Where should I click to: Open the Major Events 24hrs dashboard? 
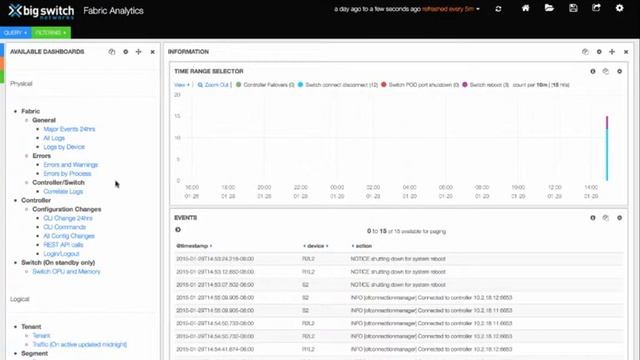[69, 129]
